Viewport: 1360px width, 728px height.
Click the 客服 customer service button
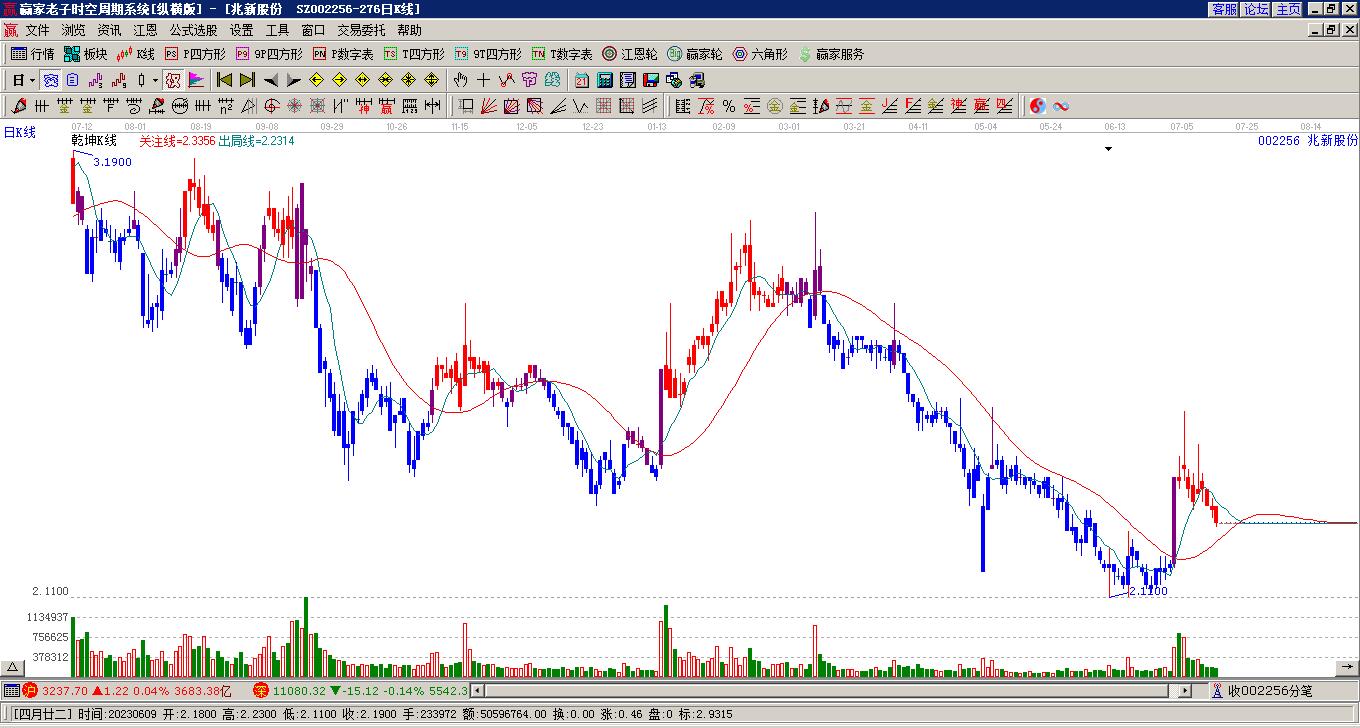(1224, 9)
